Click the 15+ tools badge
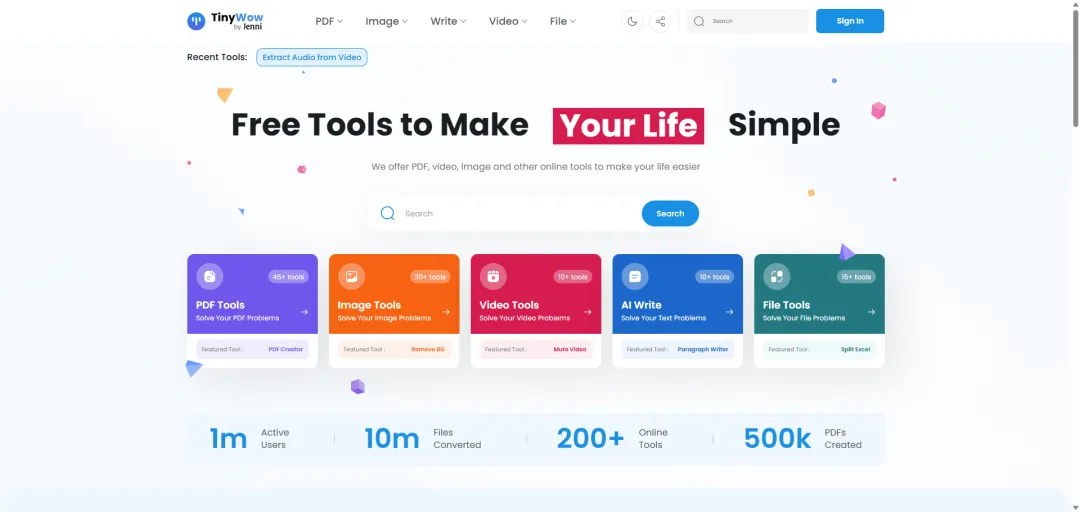The image size is (1080, 512). pyautogui.click(x=856, y=277)
